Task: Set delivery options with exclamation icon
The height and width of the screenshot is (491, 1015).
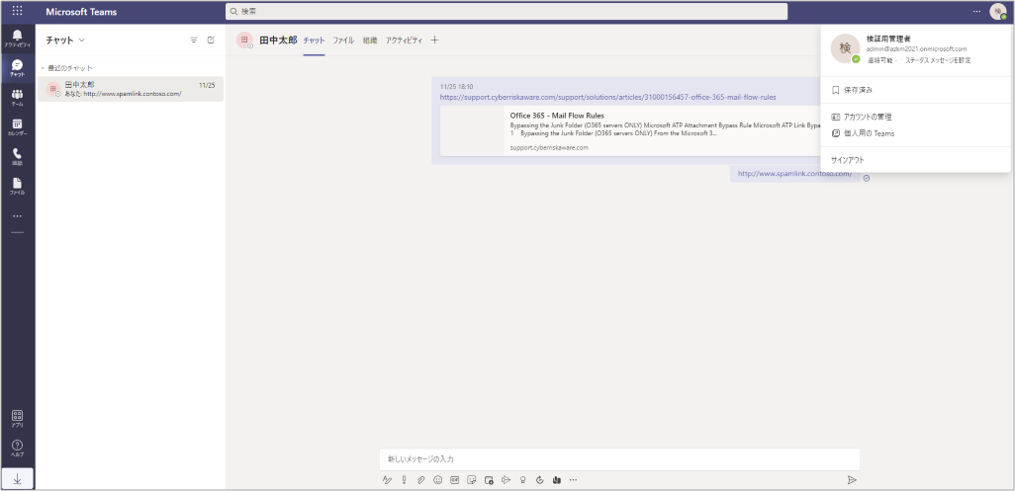Action: point(404,480)
